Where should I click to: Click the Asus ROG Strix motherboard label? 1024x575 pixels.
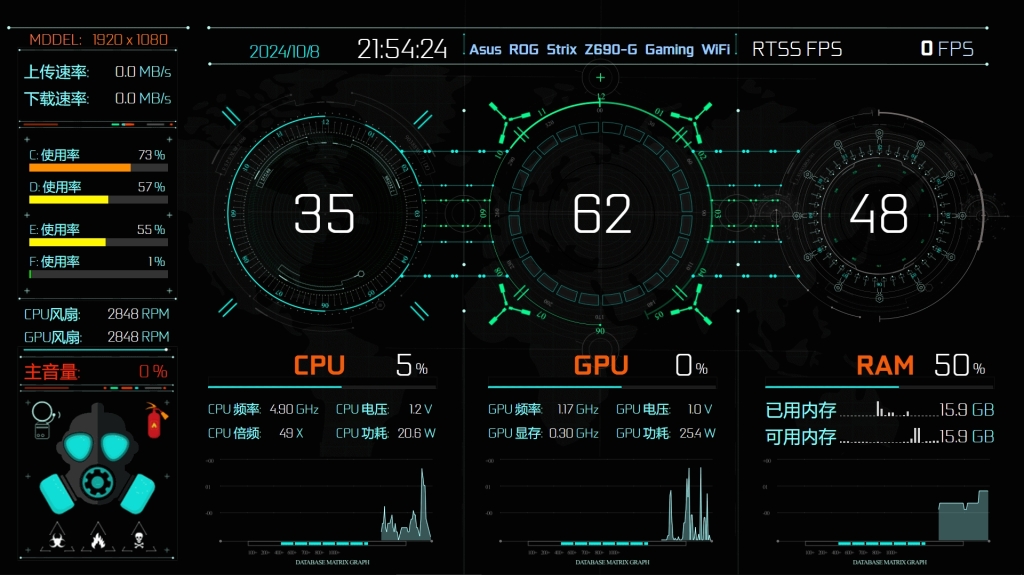[599, 49]
